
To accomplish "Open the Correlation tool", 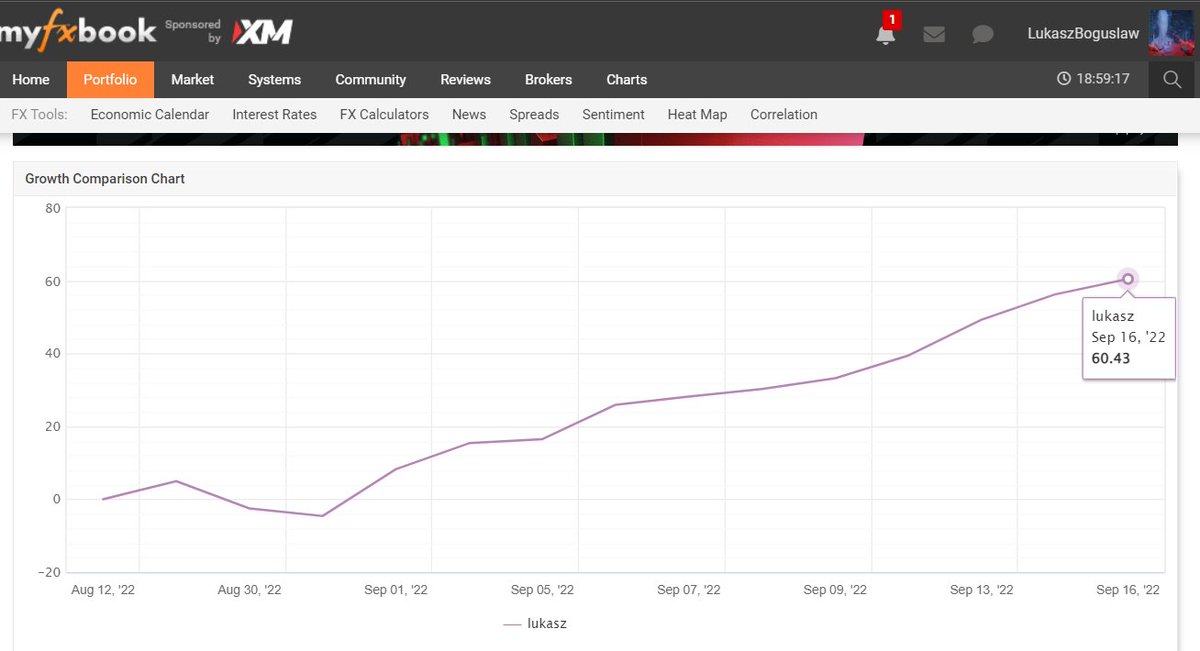I will point(784,115).
